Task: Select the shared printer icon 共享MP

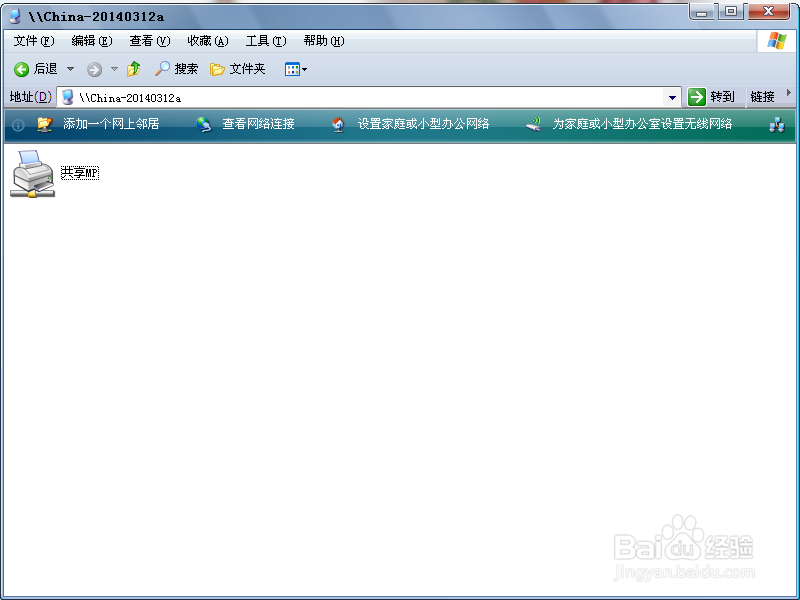Action: pyautogui.click(x=33, y=173)
